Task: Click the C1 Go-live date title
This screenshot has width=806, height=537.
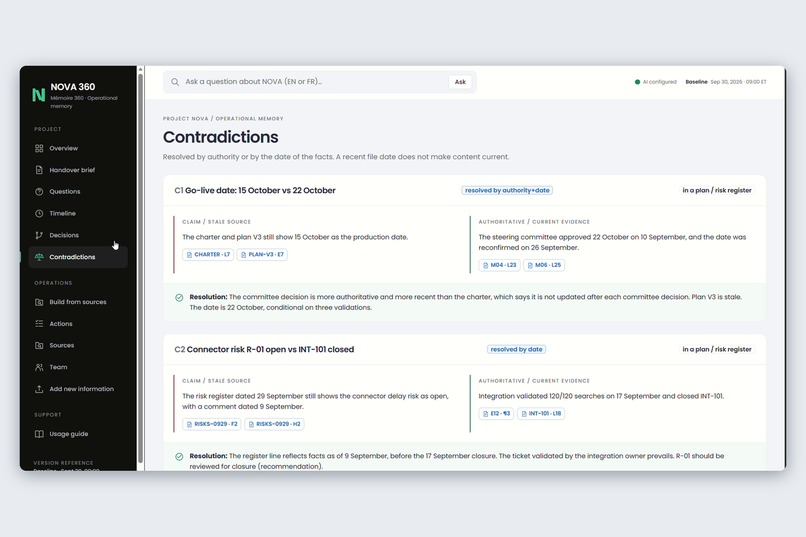Action: pos(255,191)
